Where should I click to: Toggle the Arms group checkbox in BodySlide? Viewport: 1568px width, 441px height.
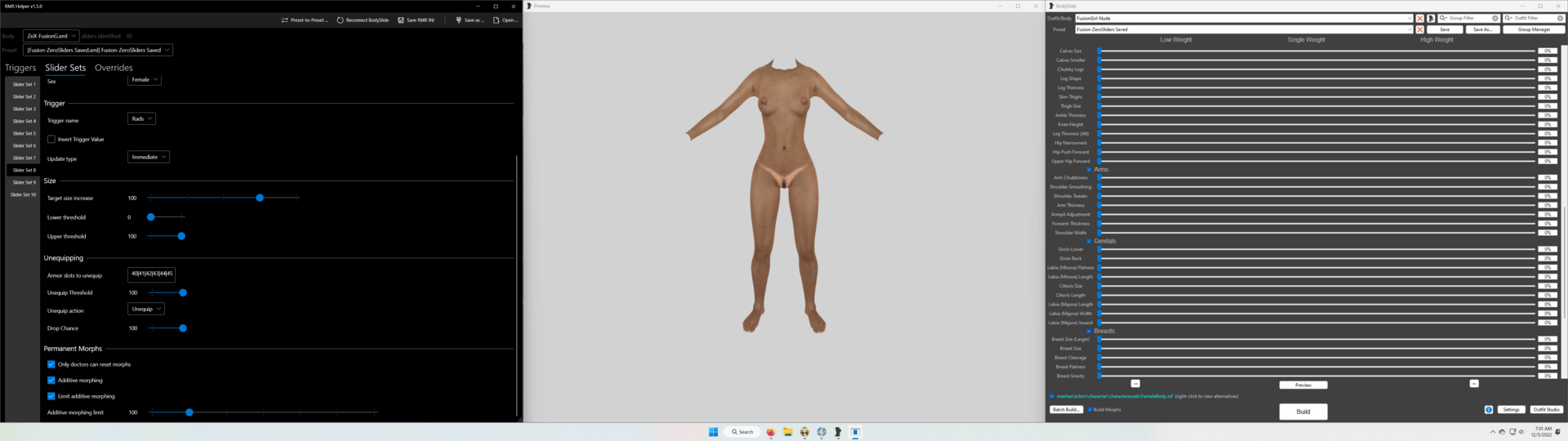click(x=1089, y=170)
